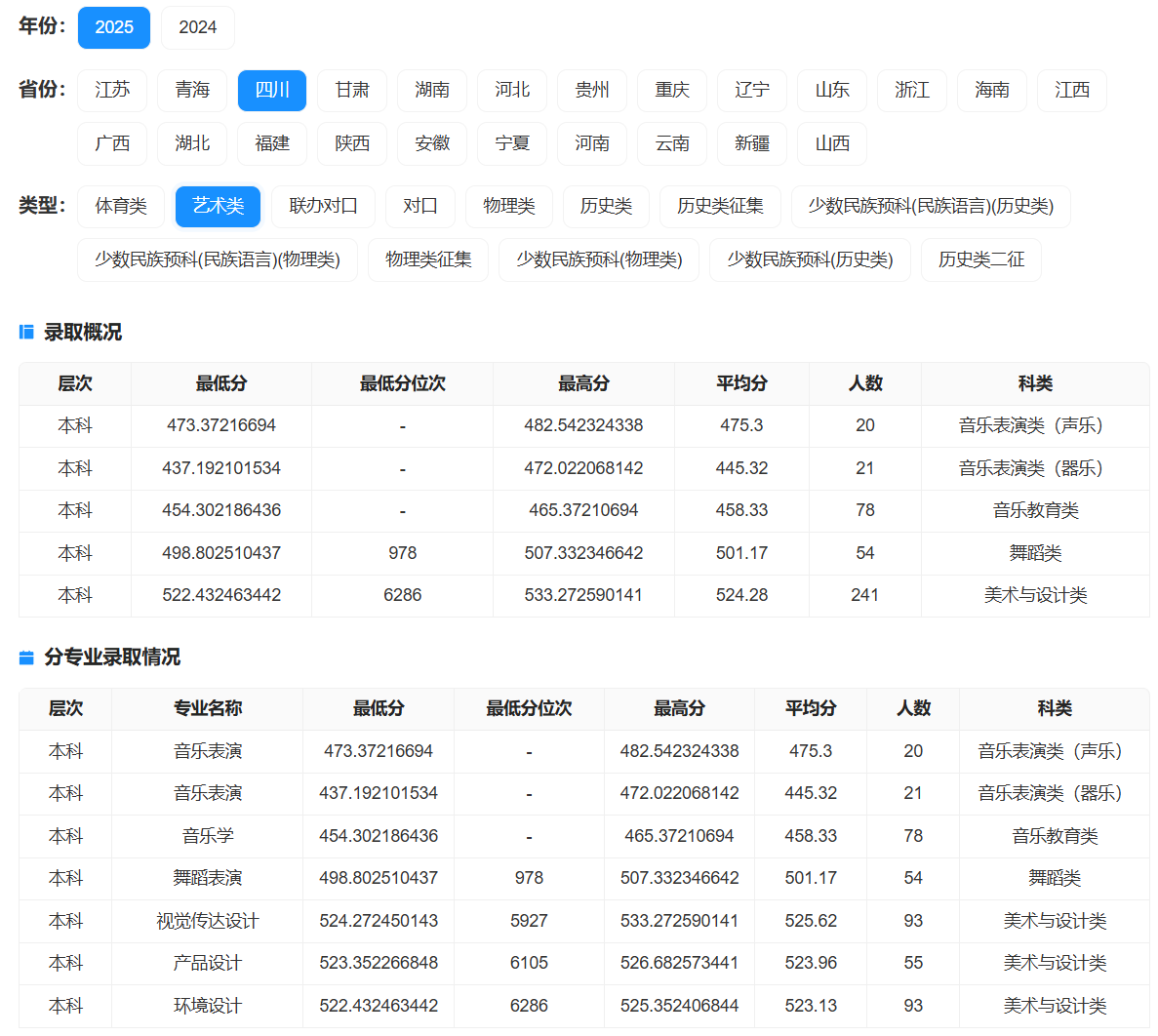
Task: Choose 福建 province filter
Action: click(x=272, y=143)
